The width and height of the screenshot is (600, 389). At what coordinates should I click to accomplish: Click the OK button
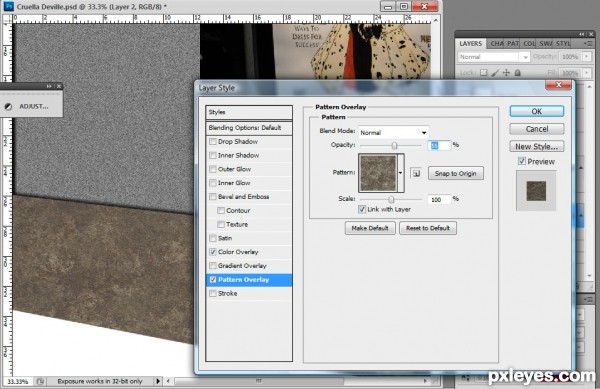coord(536,111)
